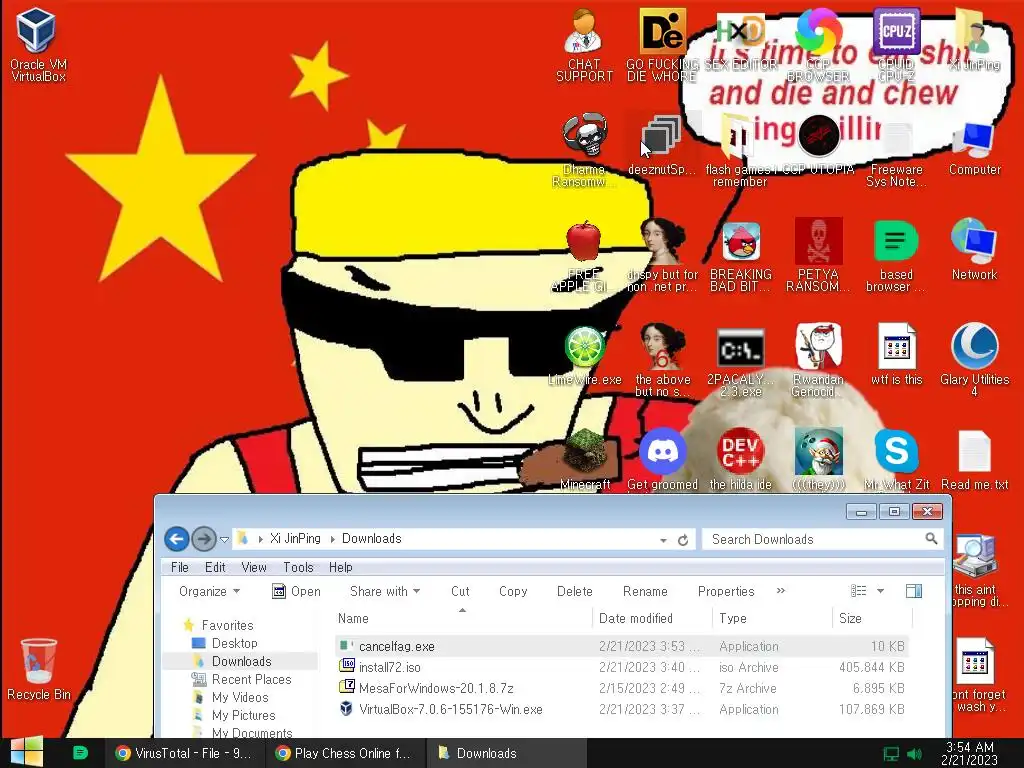
Task: Select Desktop under Favorites
Action: coord(225,643)
